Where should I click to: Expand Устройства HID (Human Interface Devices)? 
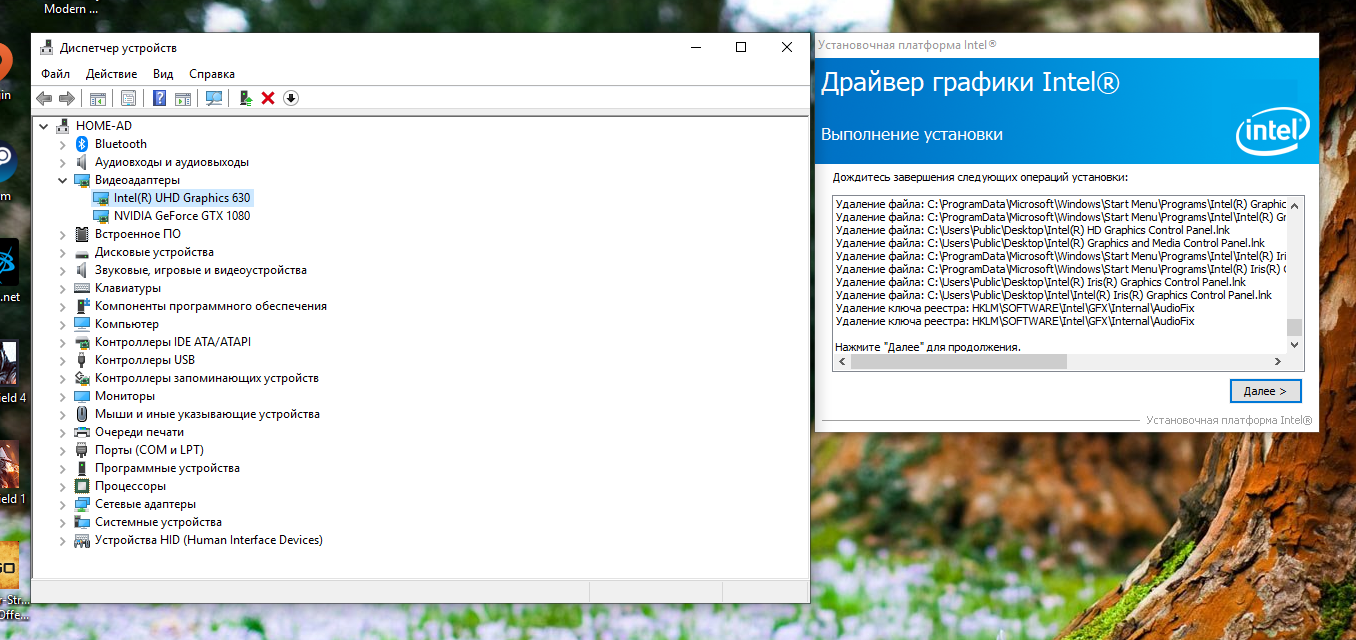pyautogui.click(x=63, y=540)
